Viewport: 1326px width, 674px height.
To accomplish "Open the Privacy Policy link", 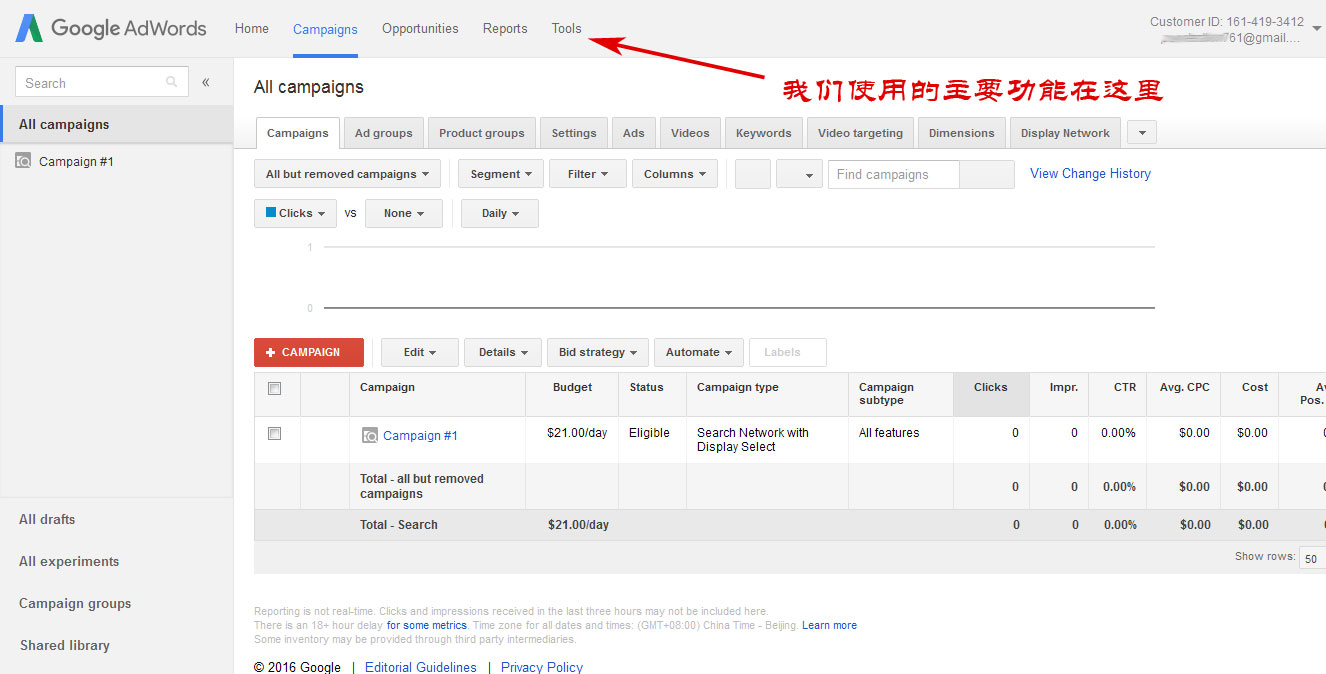I will pyautogui.click(x=542, y=667).
